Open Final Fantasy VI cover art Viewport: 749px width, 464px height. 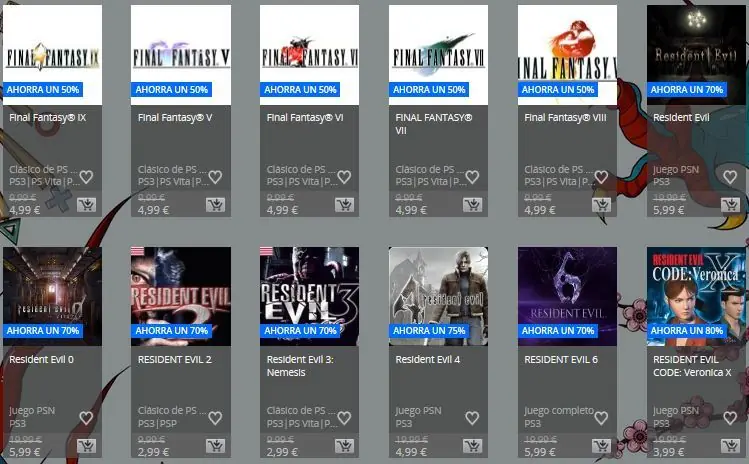point(310,55)
